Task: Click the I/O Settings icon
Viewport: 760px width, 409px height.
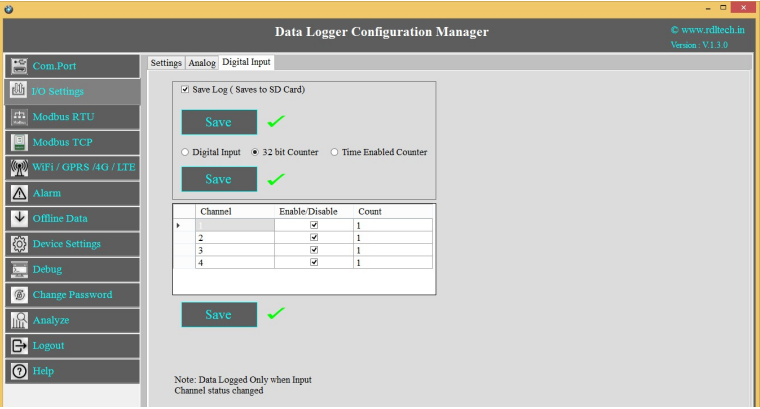Action: pos(18,91)
